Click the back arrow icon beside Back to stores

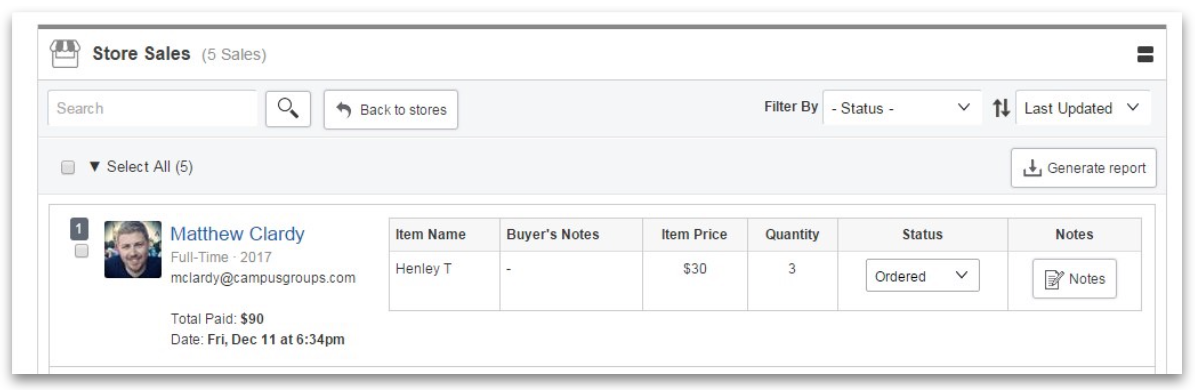tap(344, 110)
